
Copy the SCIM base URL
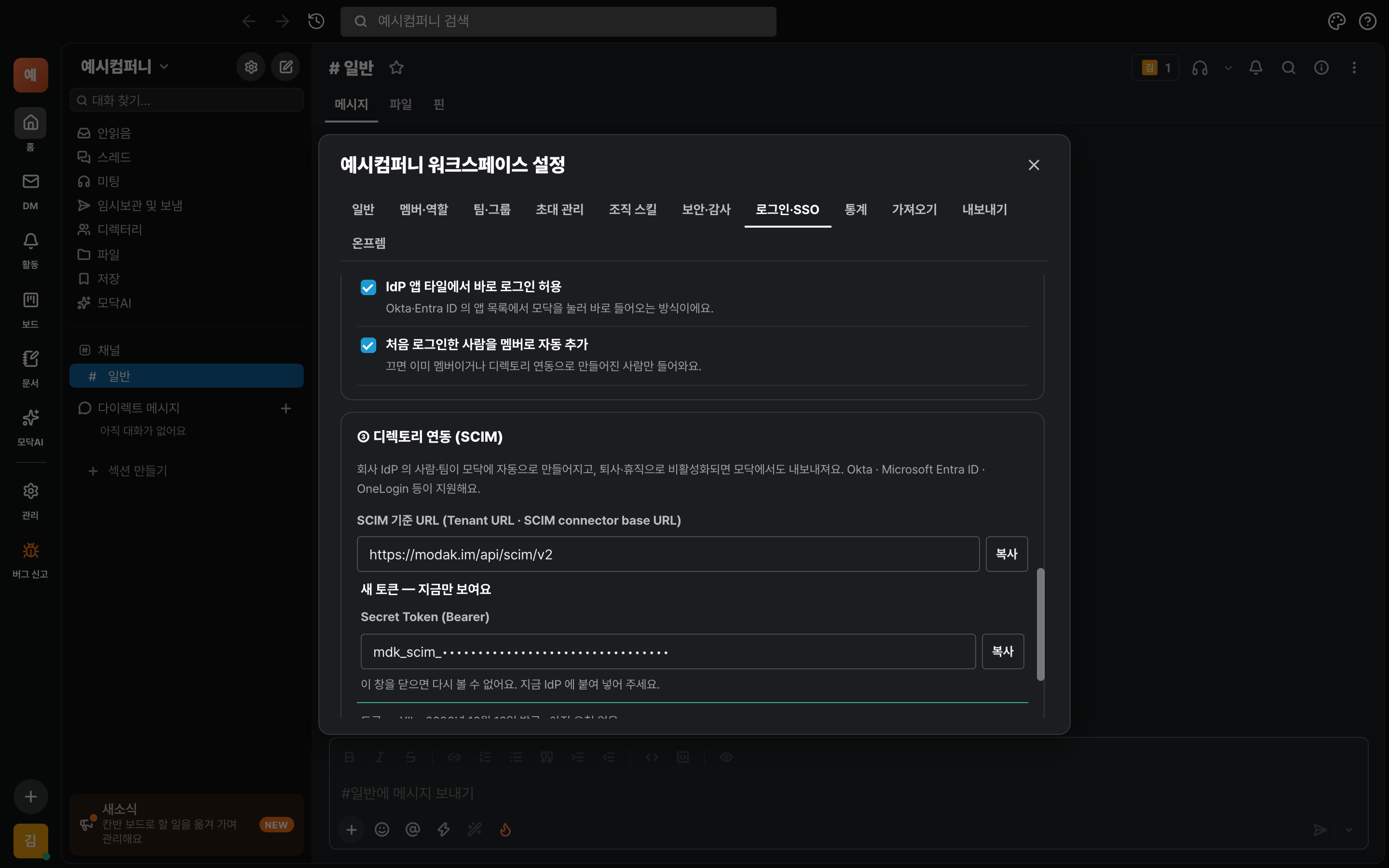coord(1006,554)
